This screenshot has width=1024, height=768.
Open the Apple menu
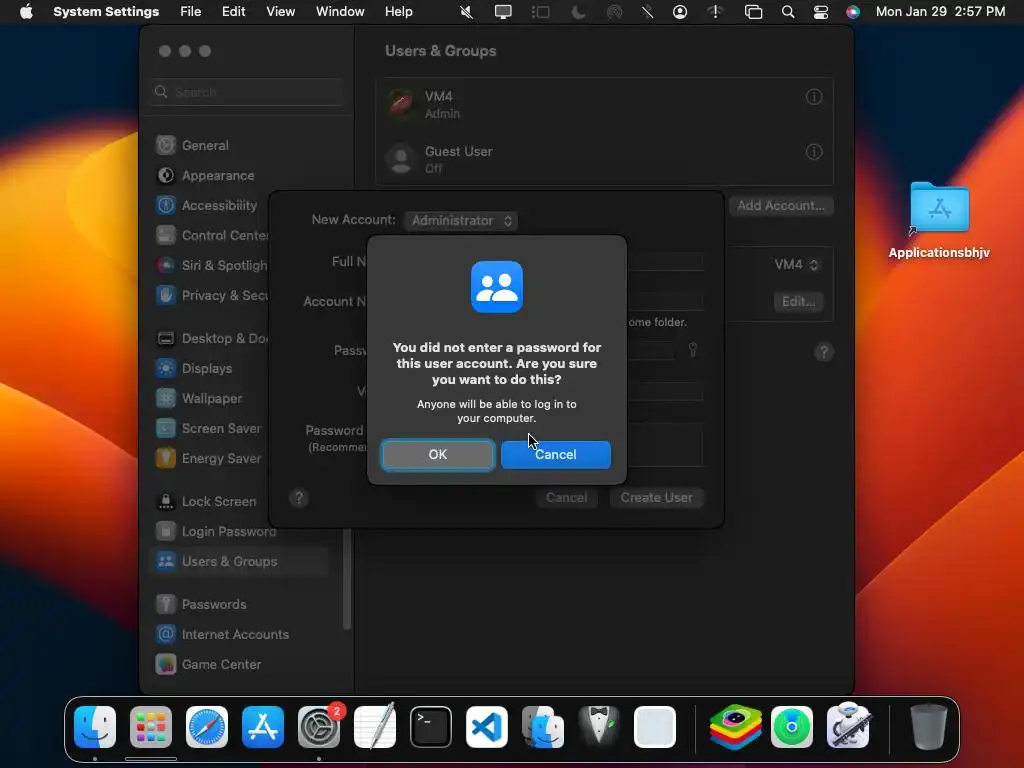(26, 12)
